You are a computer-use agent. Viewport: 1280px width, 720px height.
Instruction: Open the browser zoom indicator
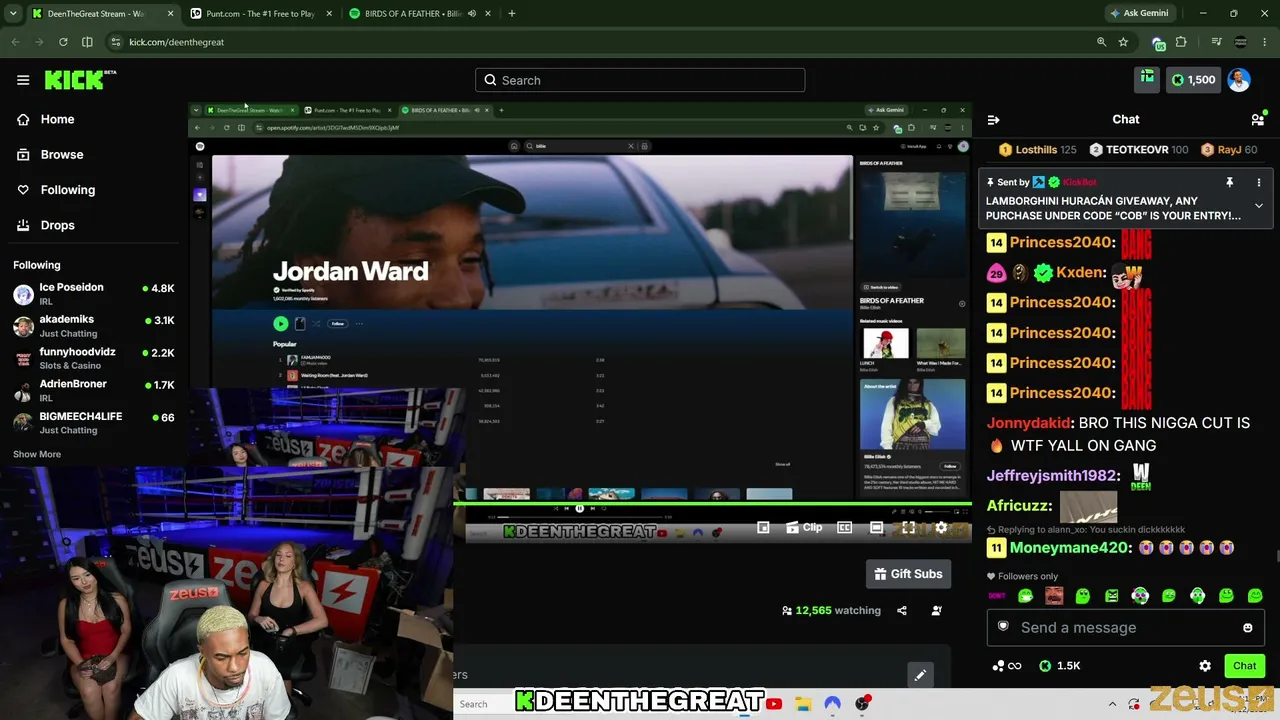coord(1101,42)
